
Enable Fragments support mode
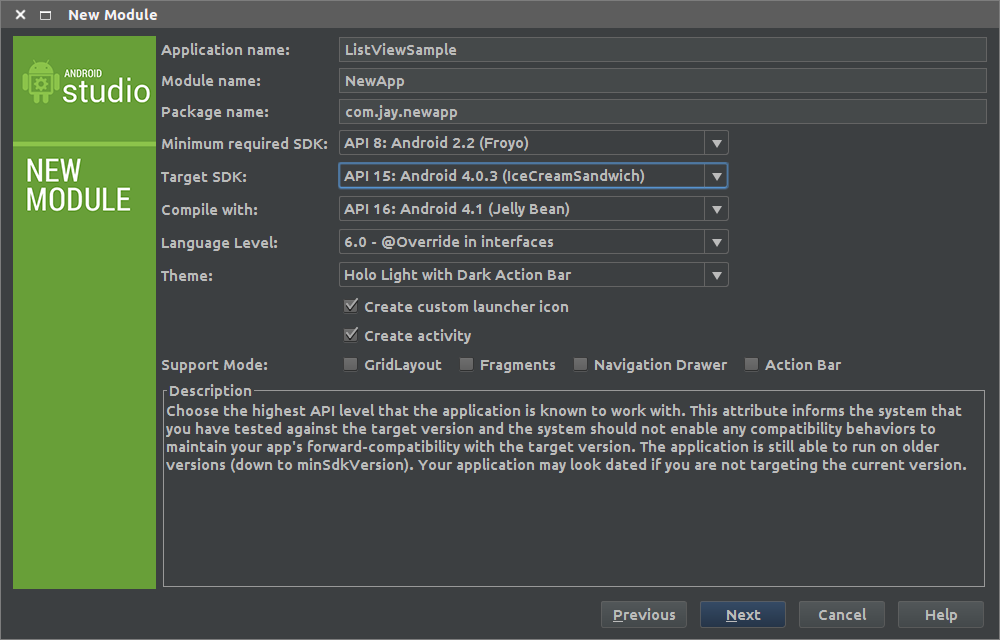(x=467, y=365)
